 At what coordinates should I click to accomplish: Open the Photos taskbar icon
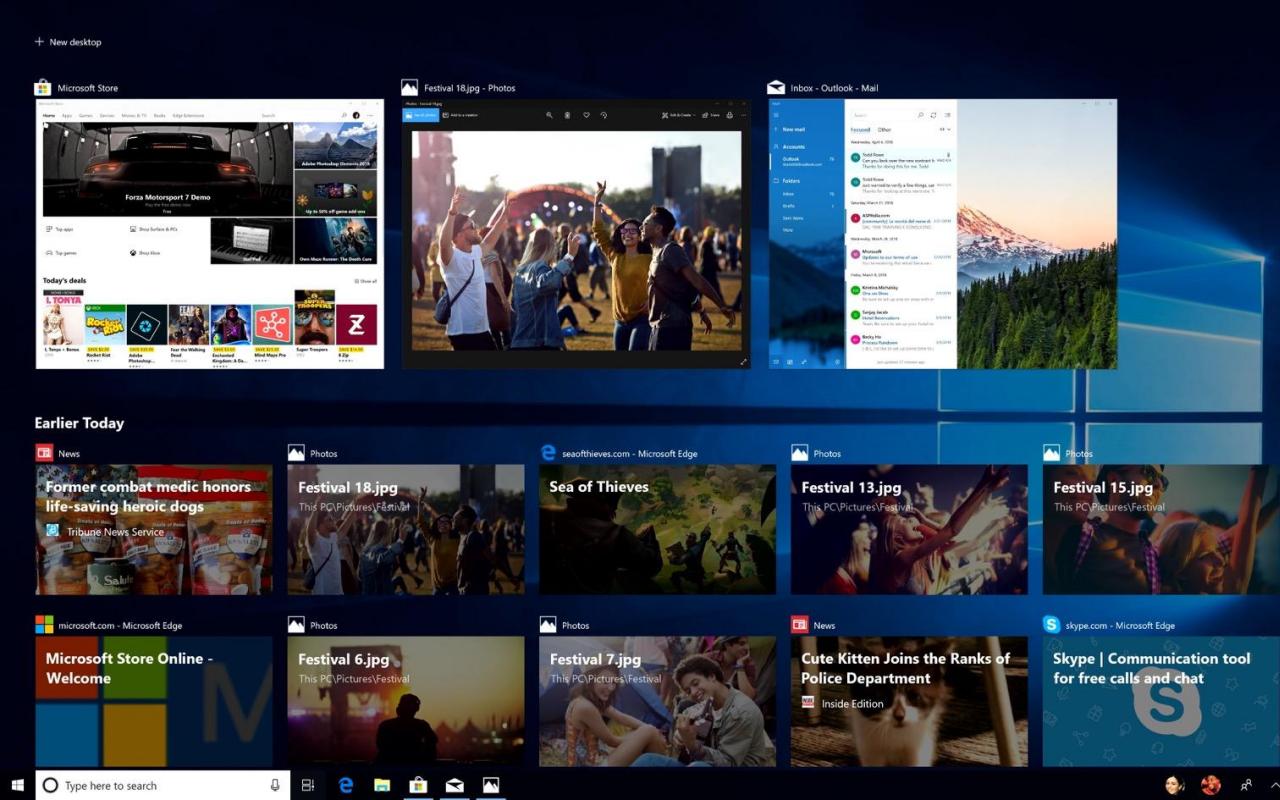490,785
